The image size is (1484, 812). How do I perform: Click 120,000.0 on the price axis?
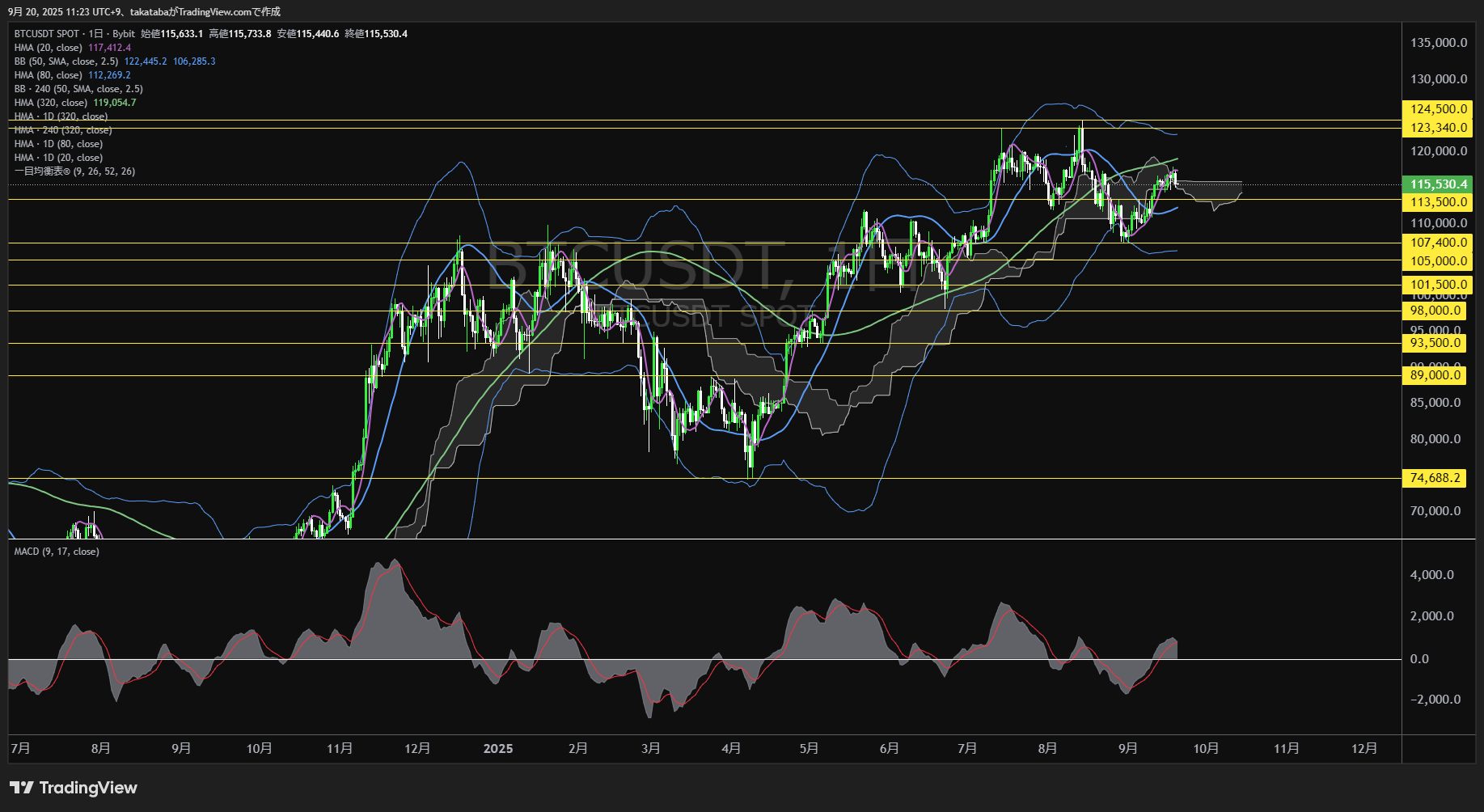[x=1439, y=151]
